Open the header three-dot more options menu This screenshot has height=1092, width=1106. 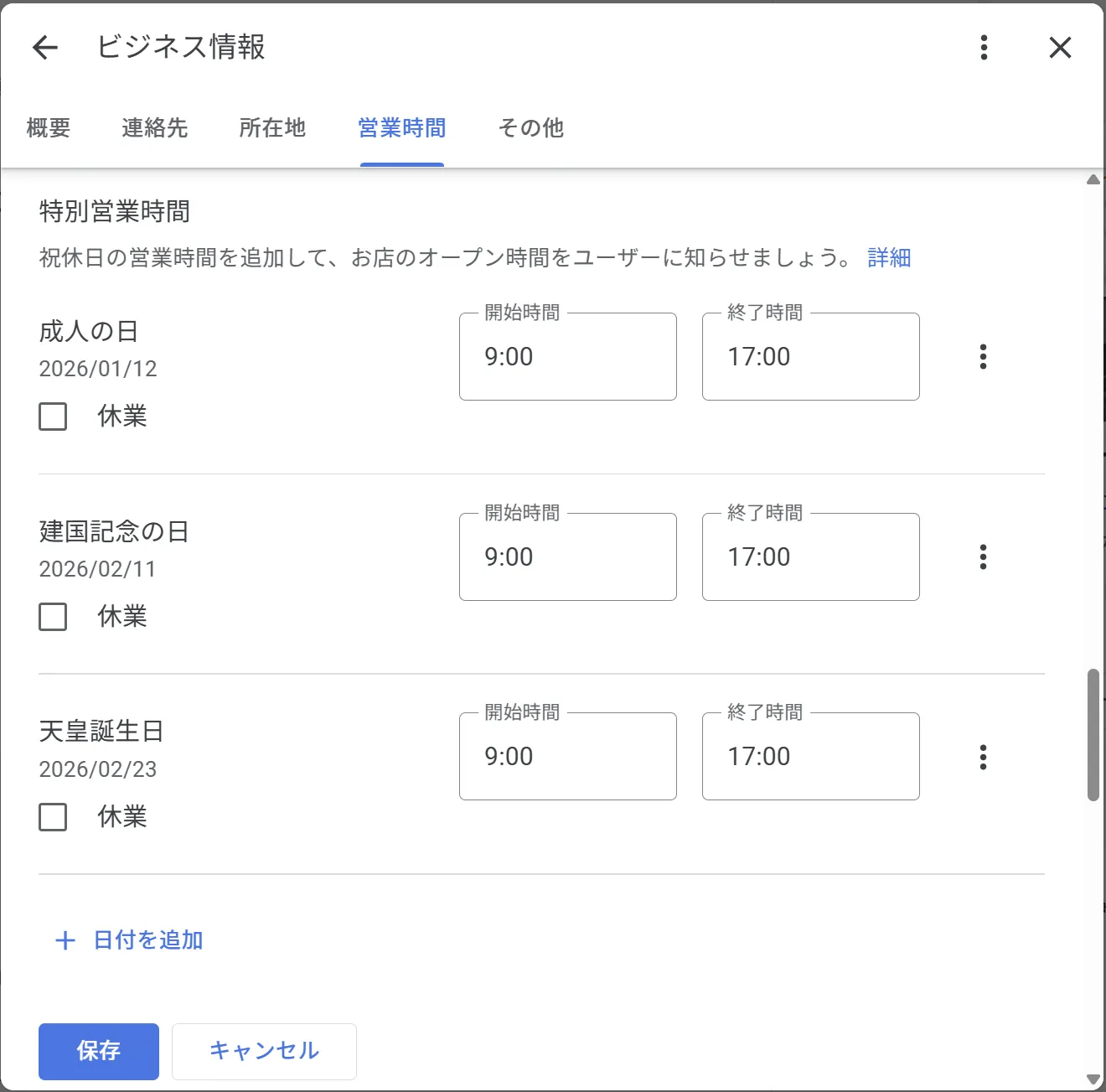coord(984,48)
